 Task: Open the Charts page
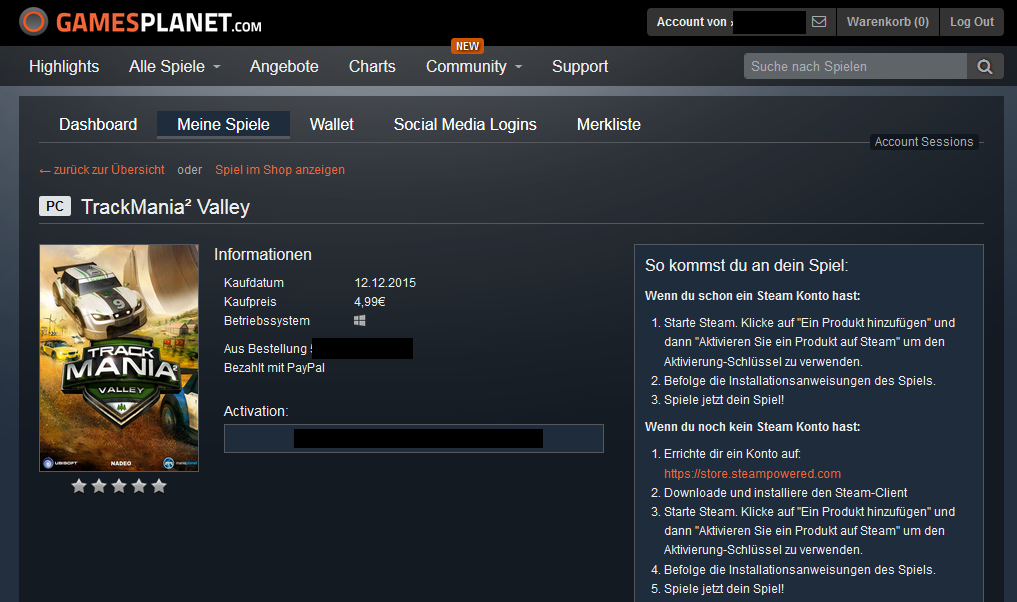tap(372, 67)
